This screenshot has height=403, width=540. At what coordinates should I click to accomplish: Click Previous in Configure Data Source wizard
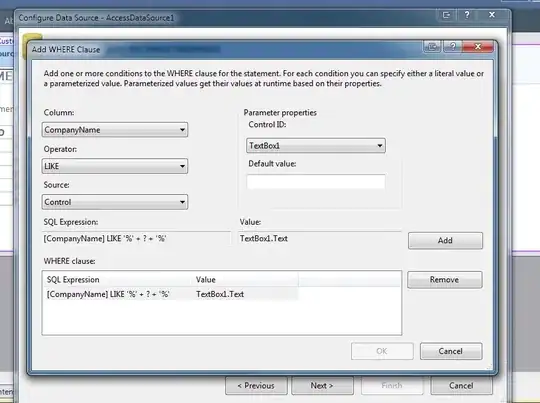(x=256, y=385)
